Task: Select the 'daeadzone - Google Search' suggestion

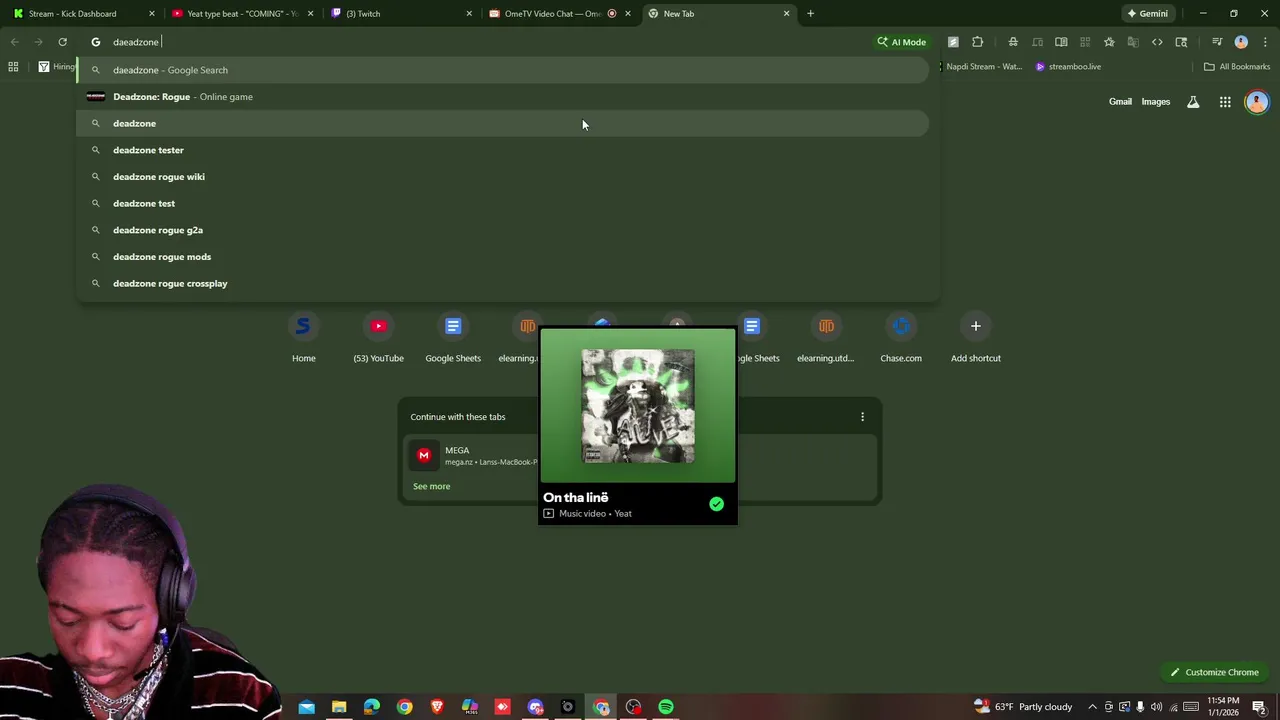Action: click(x=502, y=70)
